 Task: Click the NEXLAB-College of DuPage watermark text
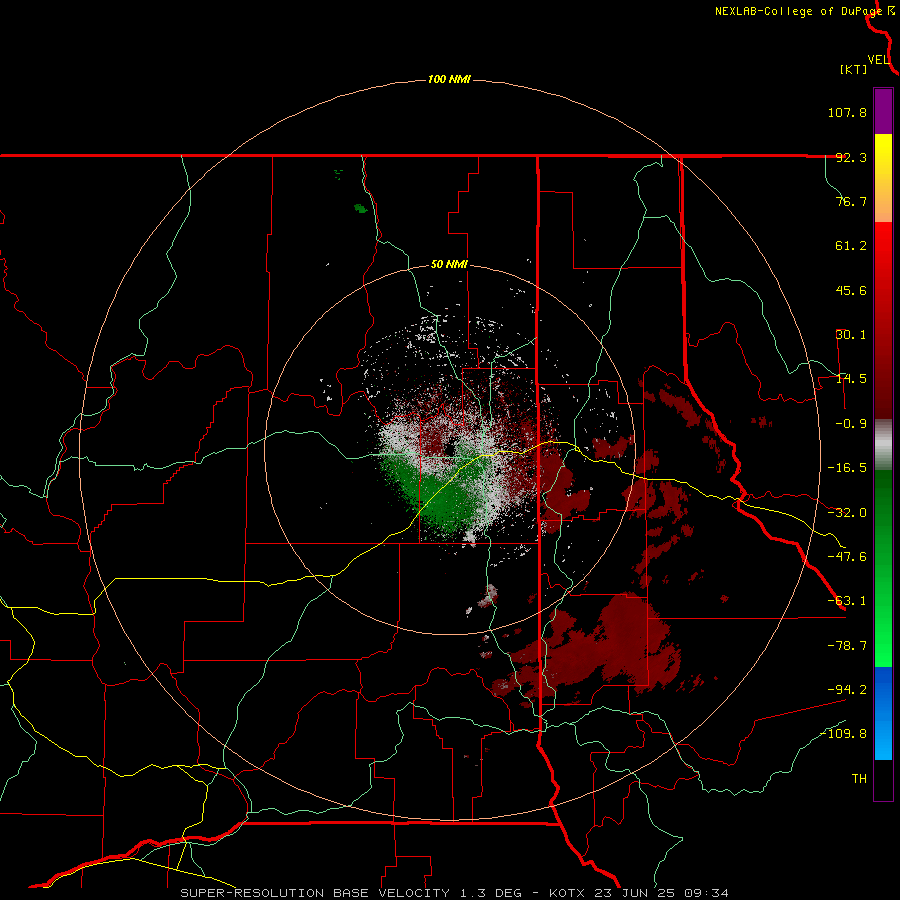798,11
